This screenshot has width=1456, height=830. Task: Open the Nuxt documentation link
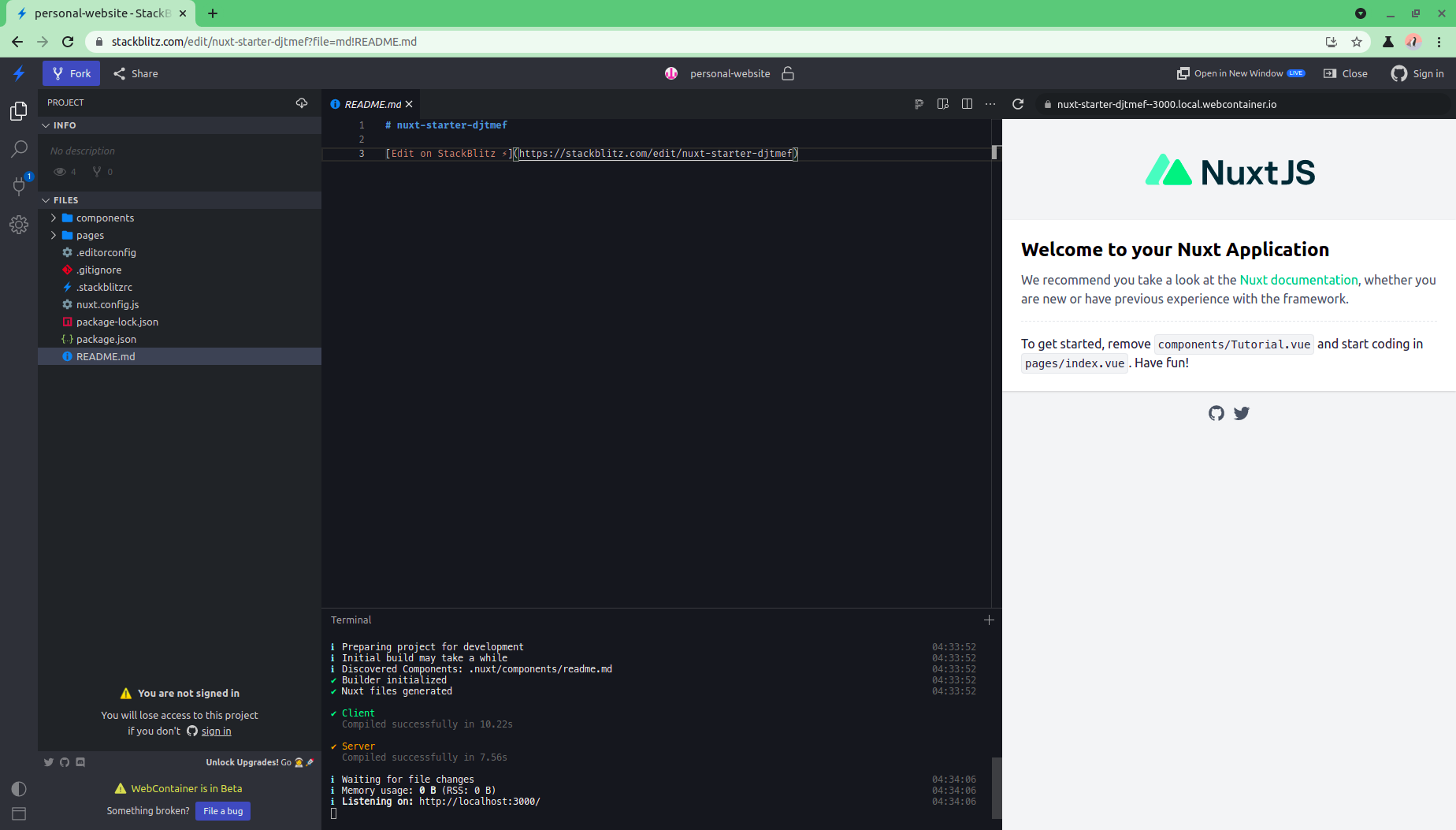tap(1298, 280)
